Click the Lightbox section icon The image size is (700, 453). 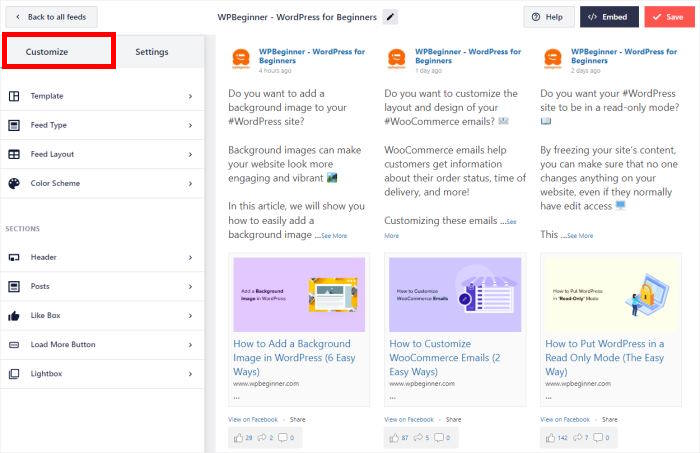(x=14, y=374)
